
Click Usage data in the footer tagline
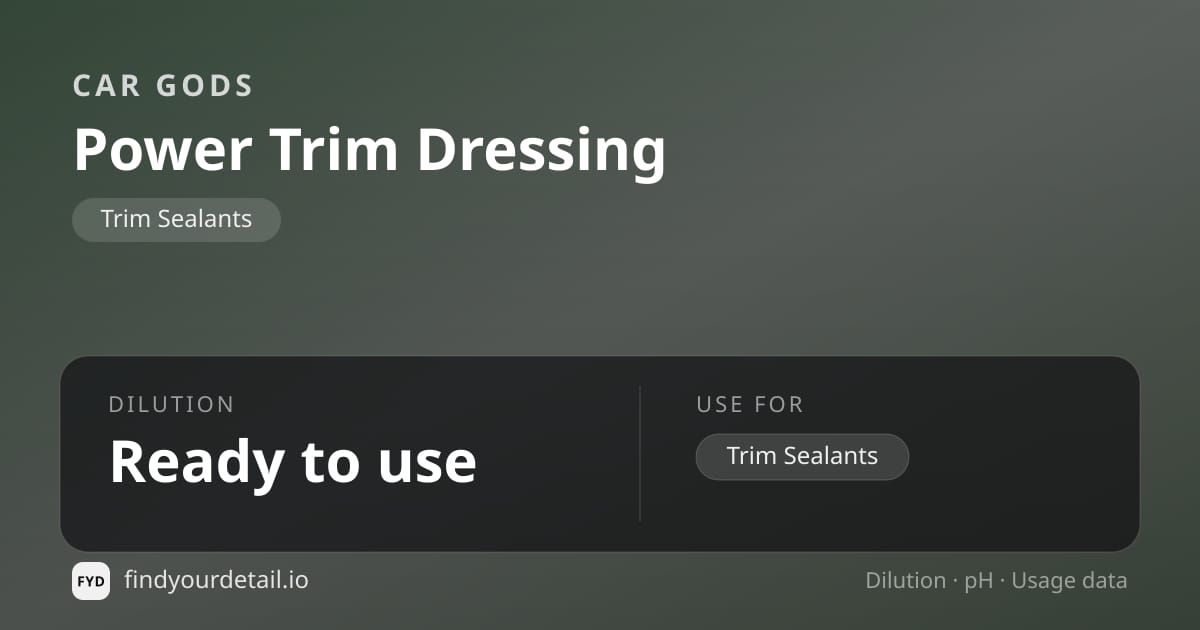1070,582
